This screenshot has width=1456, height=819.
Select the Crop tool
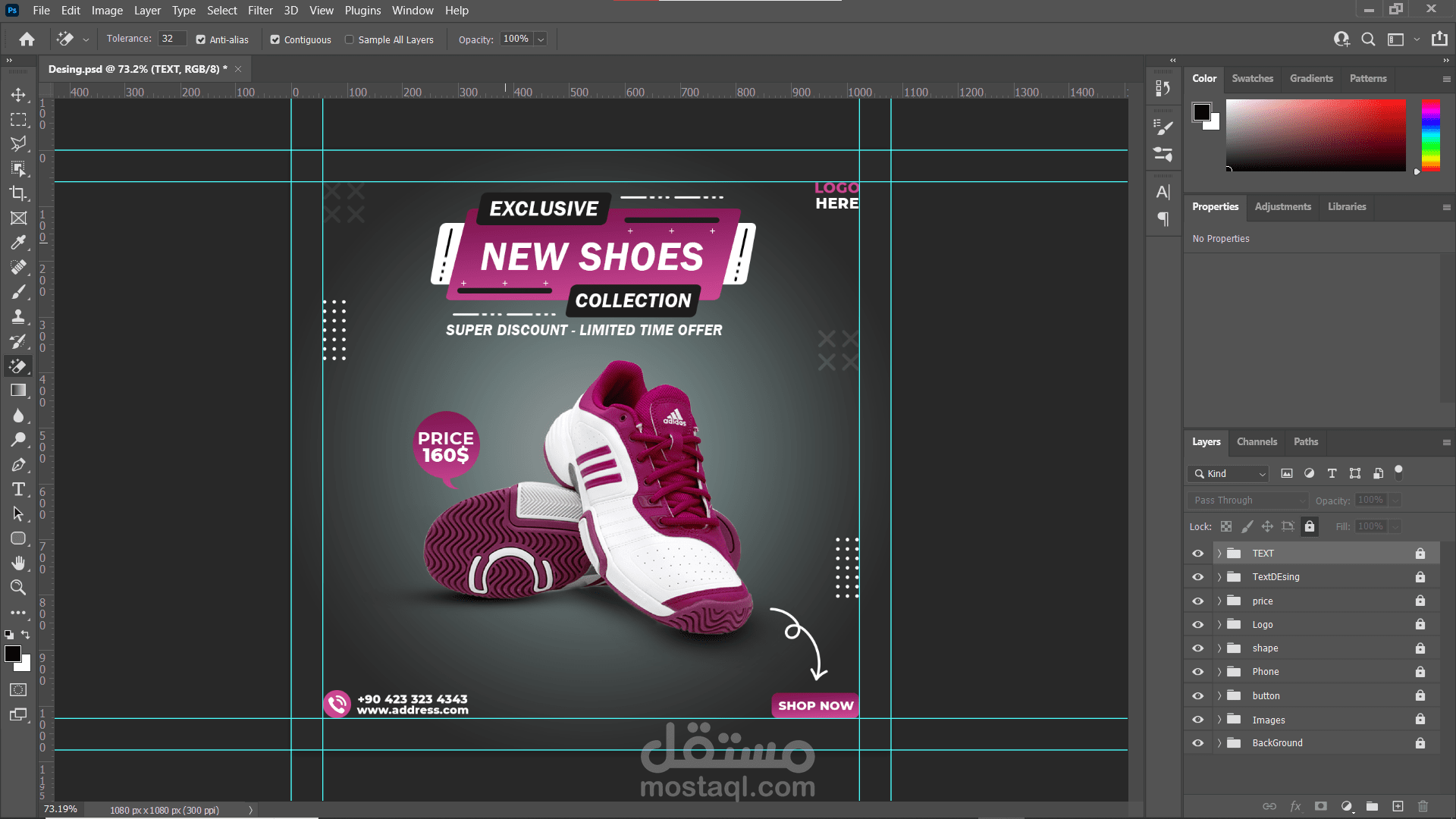[18, 193]
